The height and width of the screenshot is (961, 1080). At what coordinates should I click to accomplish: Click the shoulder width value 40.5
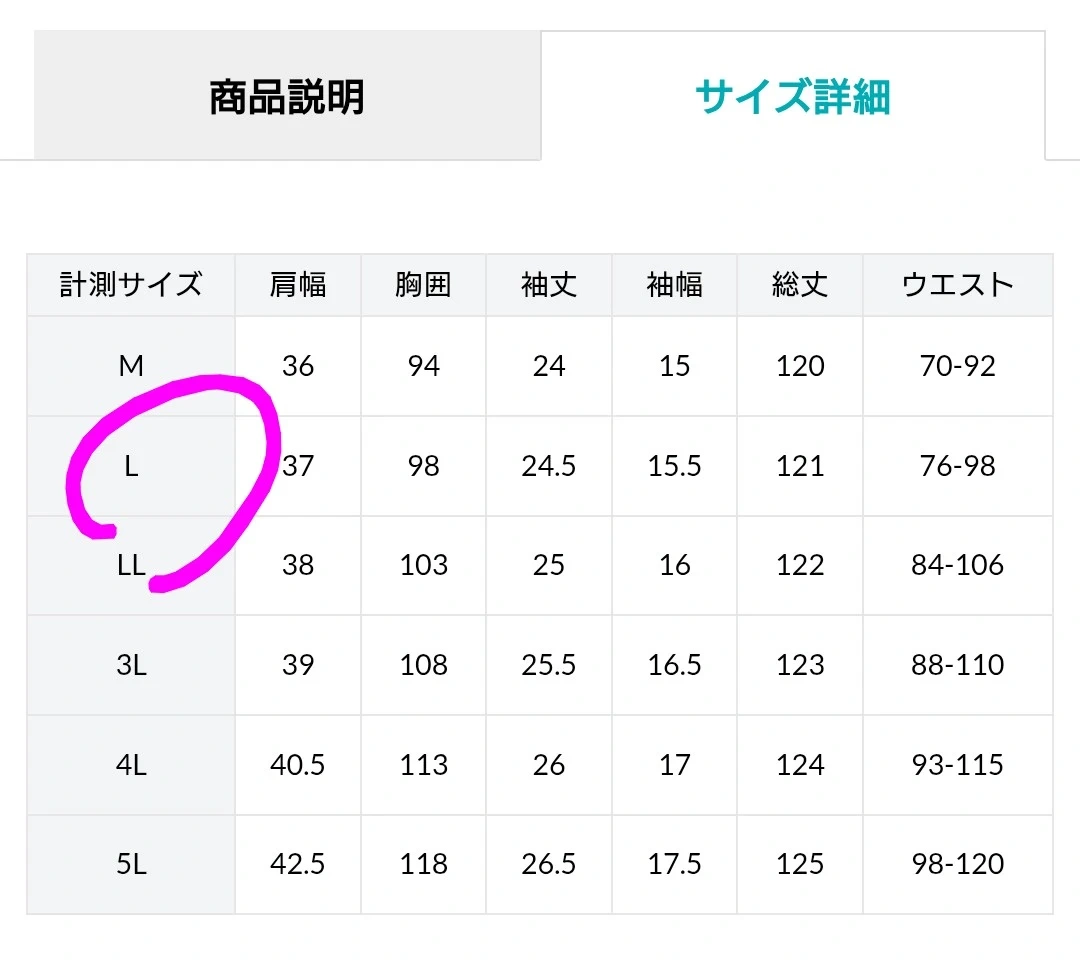tap(298, 765)
